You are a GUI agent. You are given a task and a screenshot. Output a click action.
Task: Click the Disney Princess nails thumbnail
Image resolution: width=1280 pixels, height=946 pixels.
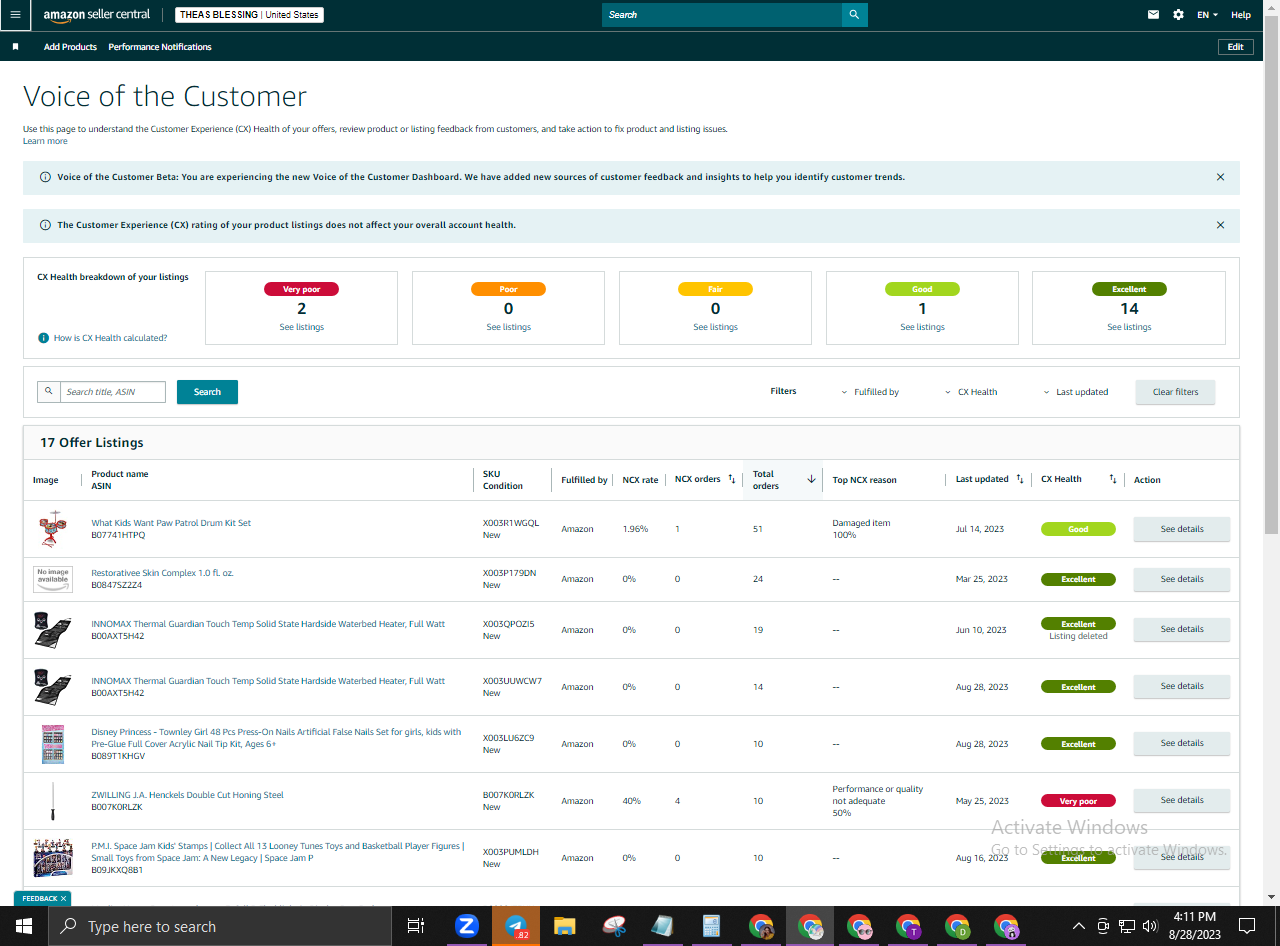tap(53, 744)
